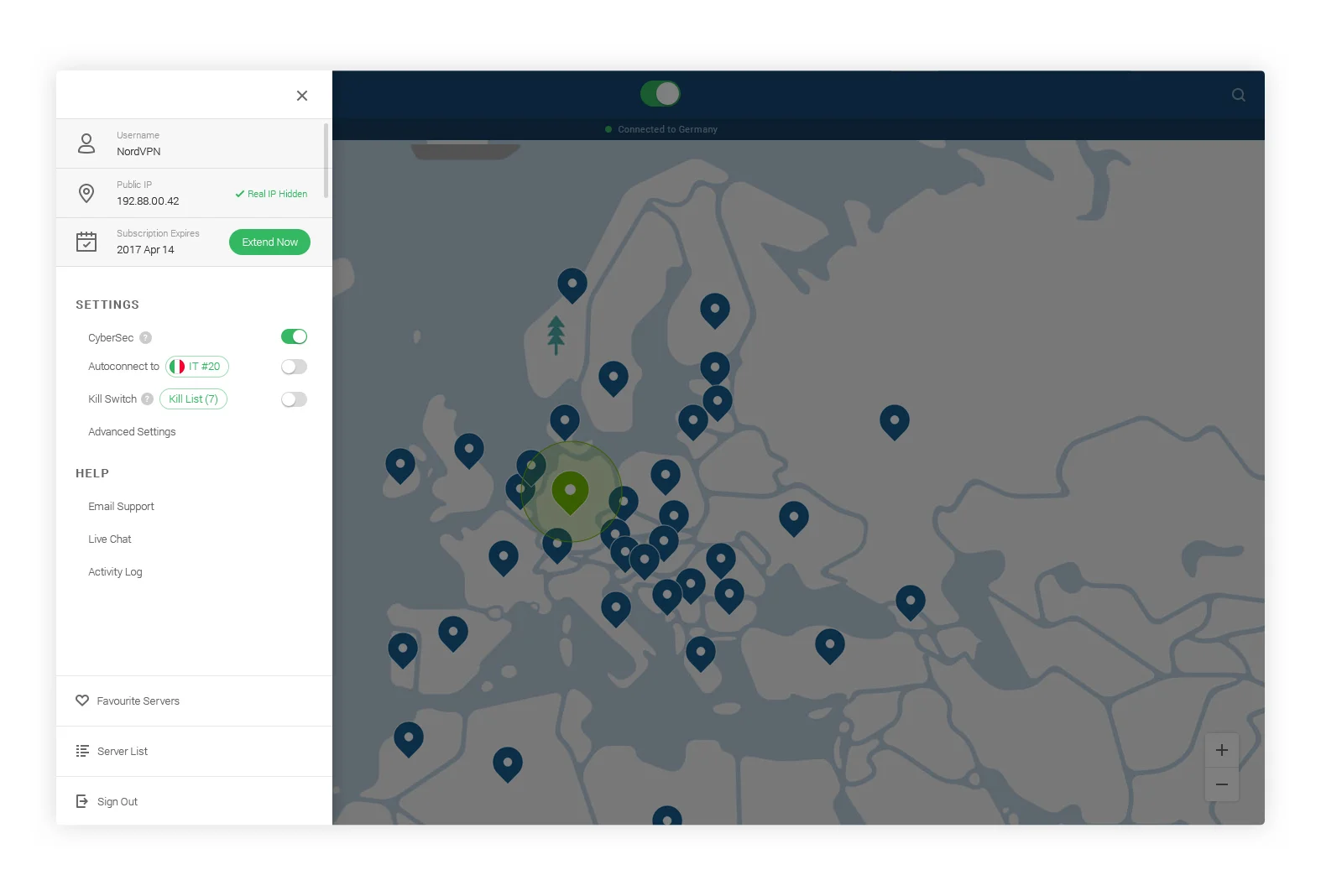
Task: Select the Russia server pin far east
Action: pyautogui.click(x=895, y=423)
